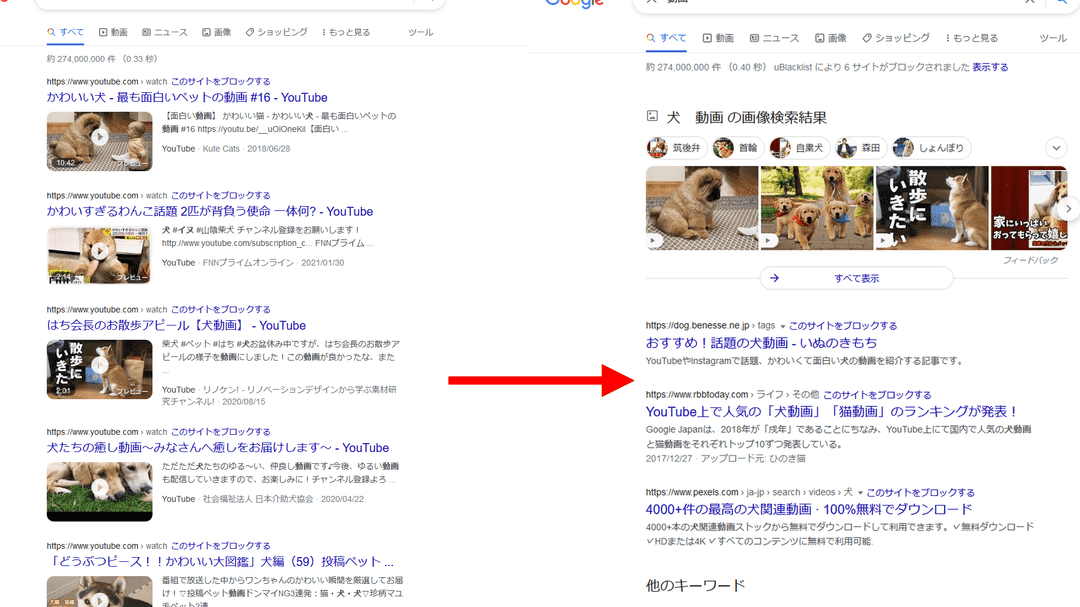Select the 森田 image filter chip

coord(860,147)
